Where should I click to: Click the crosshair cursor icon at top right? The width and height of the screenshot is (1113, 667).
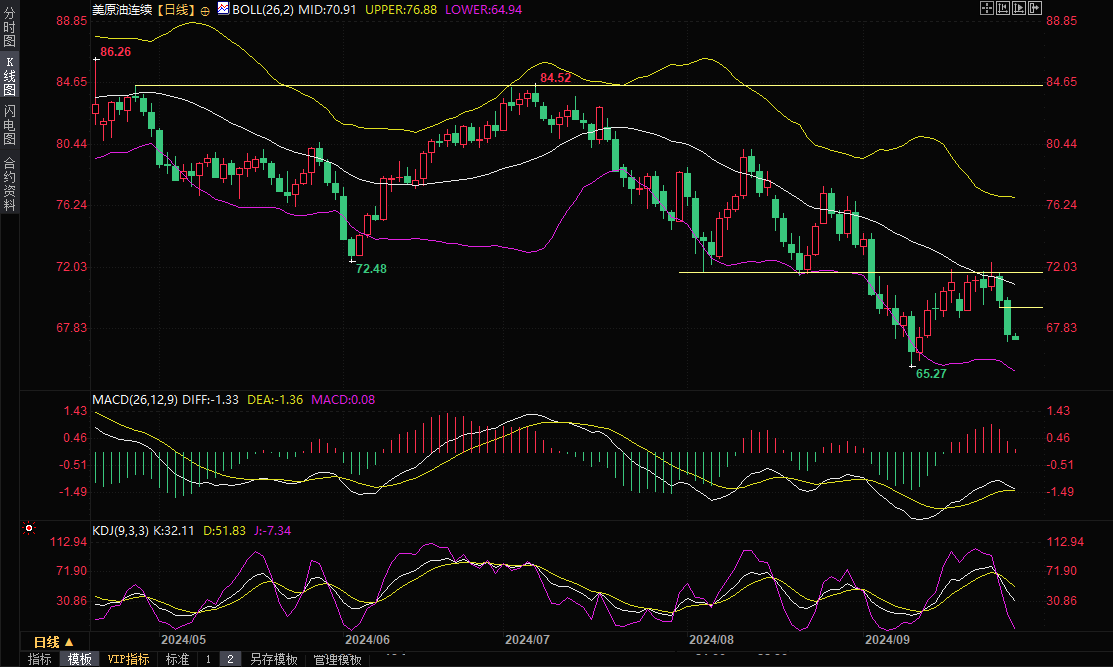coord(986,8)
